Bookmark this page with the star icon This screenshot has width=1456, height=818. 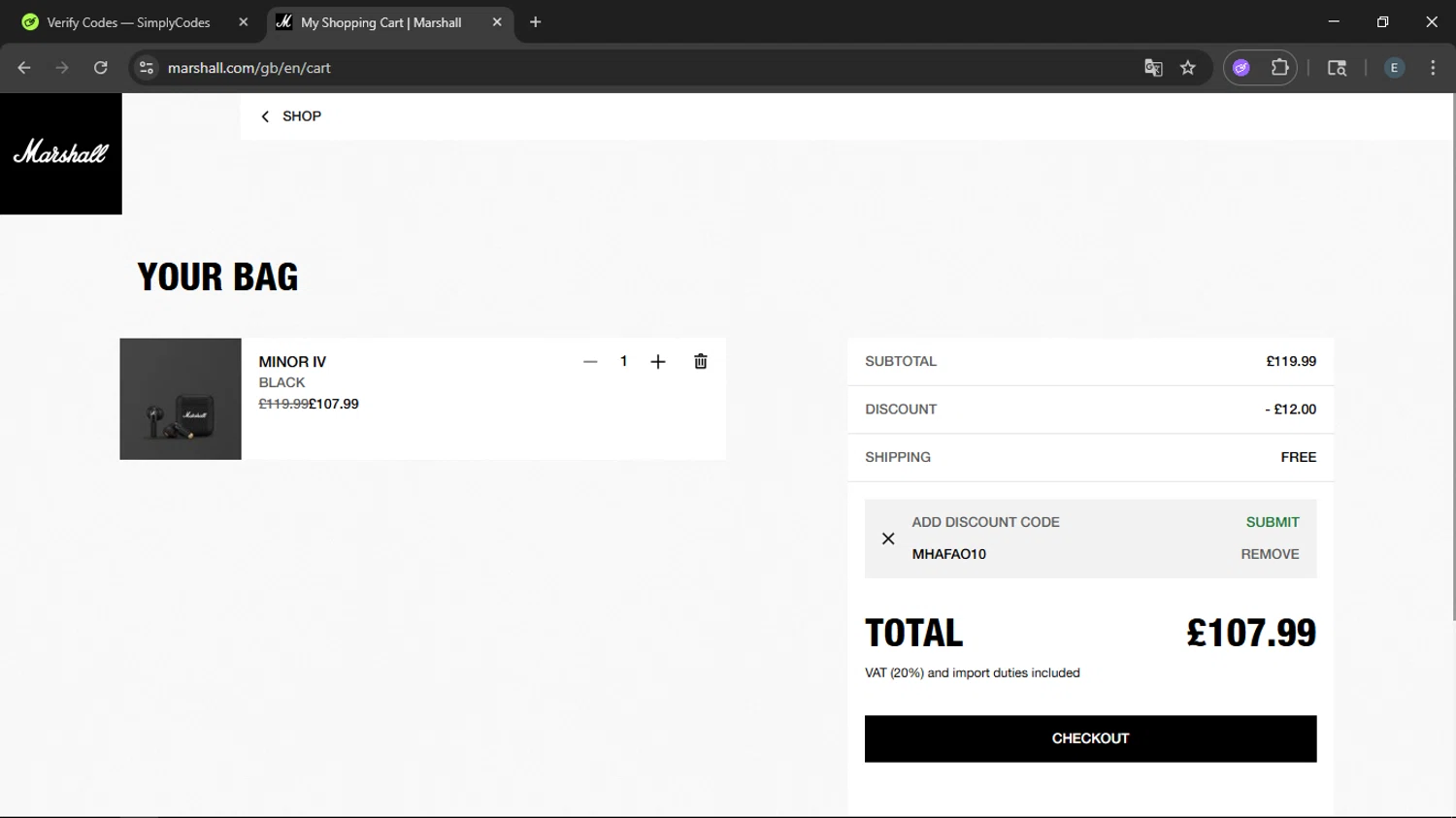[x=1188, y=68]
